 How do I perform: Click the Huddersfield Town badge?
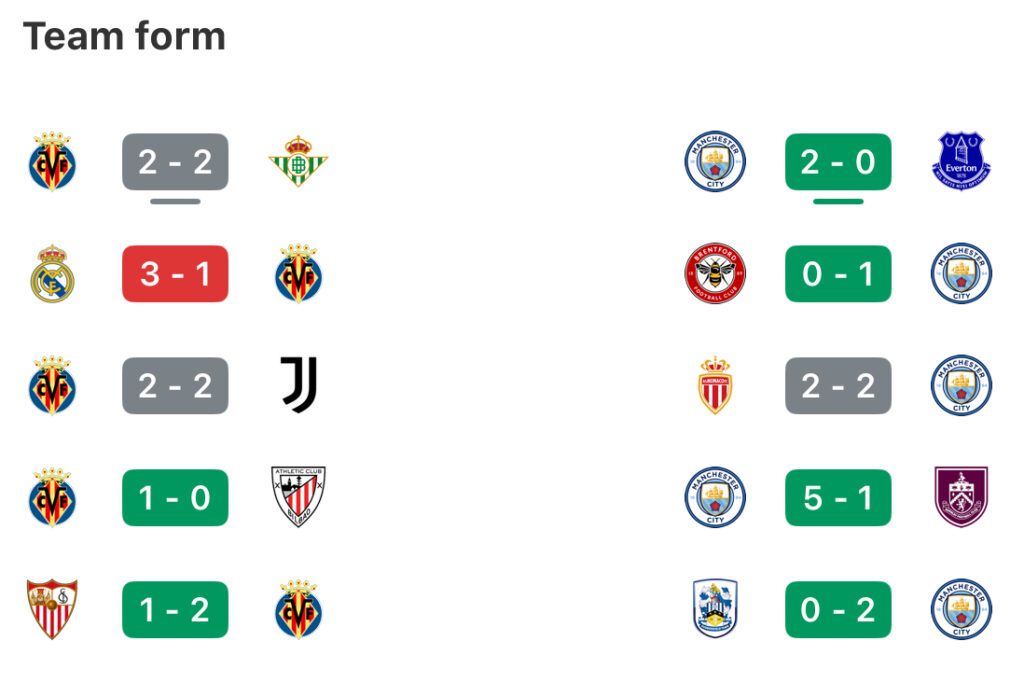pyautogui.click(x=715, y=609)
